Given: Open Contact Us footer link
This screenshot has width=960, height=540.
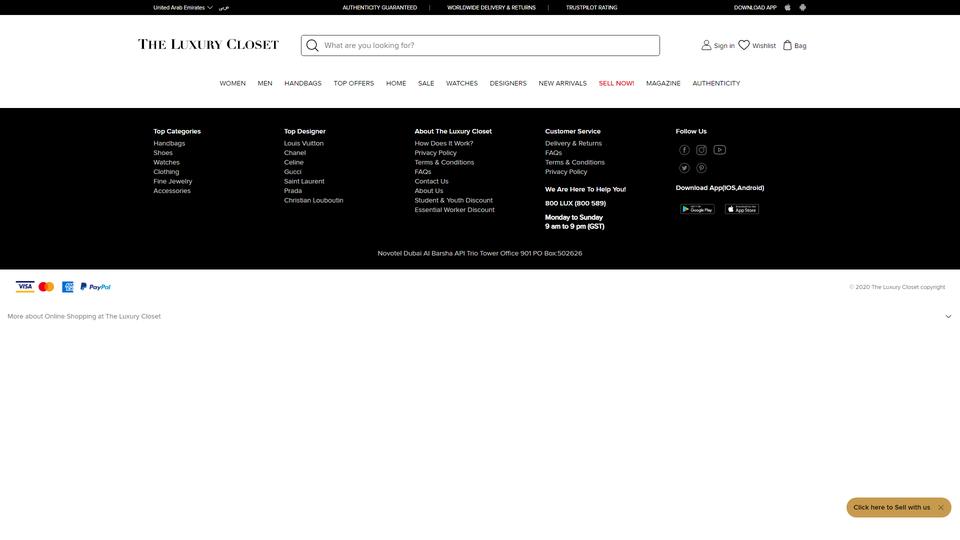Looking at the screenshot, I should (432, 181).
